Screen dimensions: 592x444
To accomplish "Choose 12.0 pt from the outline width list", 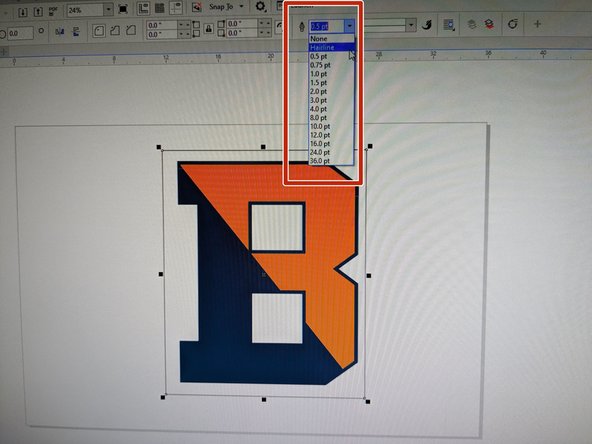I will 331,135.
